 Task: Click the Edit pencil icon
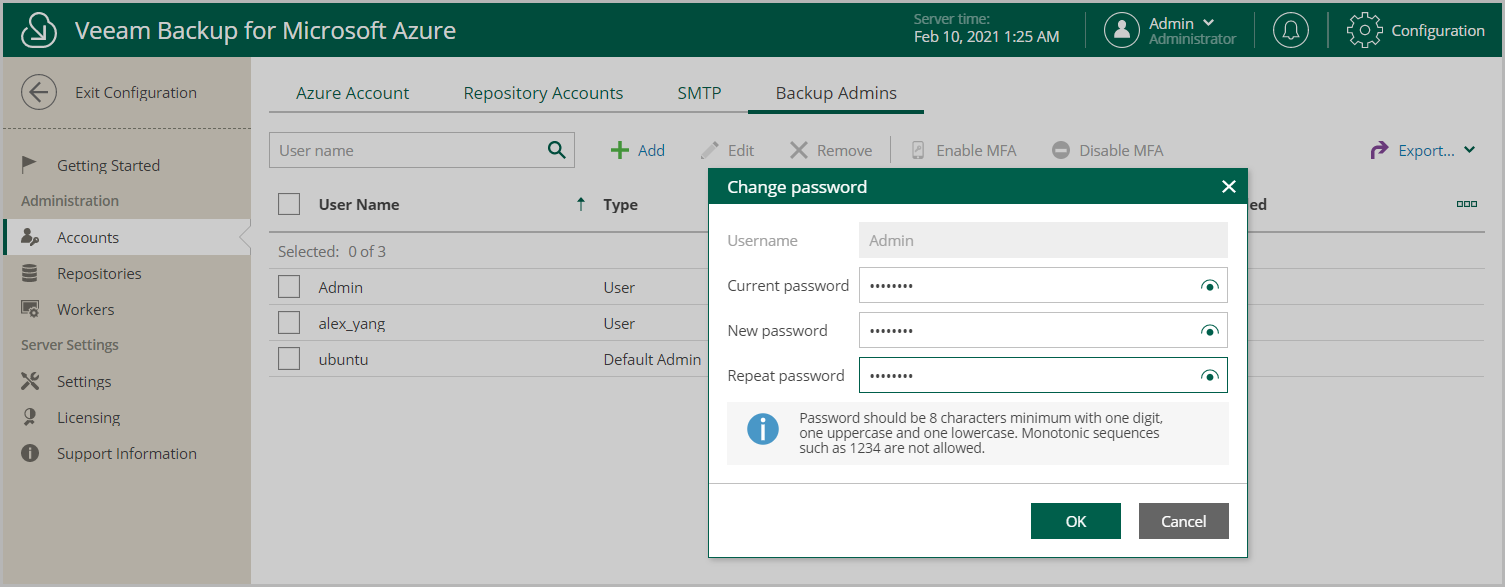(710, 150)
